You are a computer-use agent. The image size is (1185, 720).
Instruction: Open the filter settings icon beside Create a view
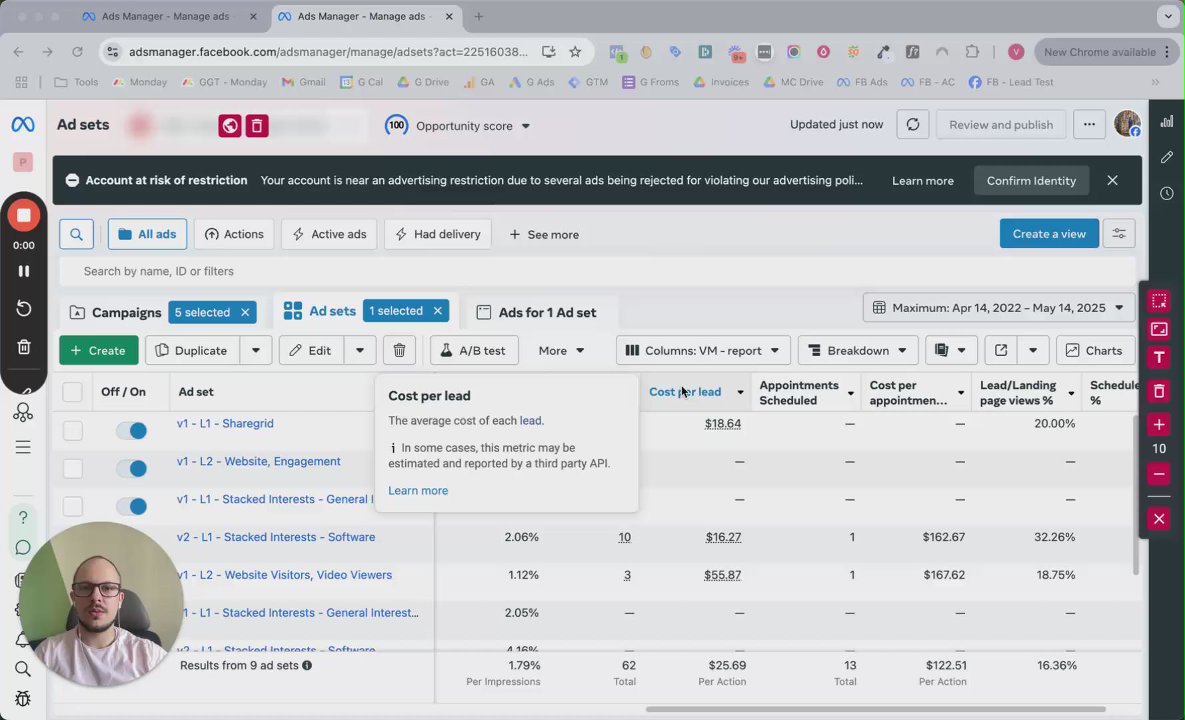point(1118,233)
